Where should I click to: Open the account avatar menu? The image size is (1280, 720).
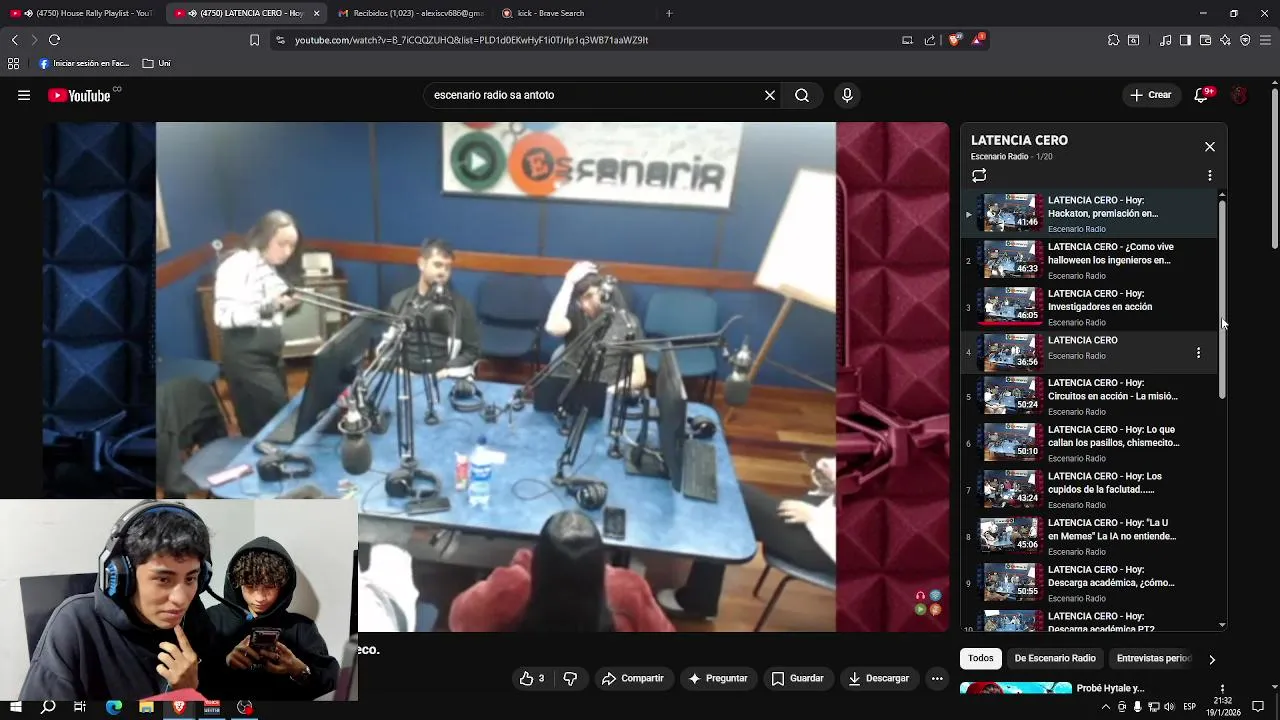pyautogui.click(x=1239, y=95)
